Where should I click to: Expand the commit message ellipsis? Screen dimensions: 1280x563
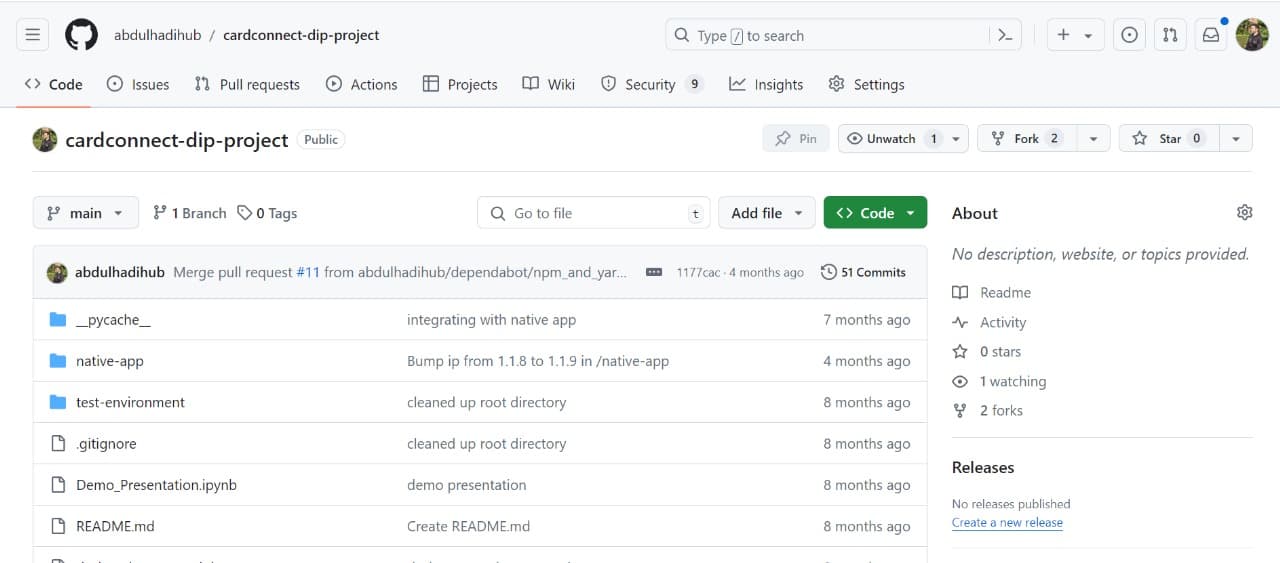pyautogui.click(x=654, y=272)
